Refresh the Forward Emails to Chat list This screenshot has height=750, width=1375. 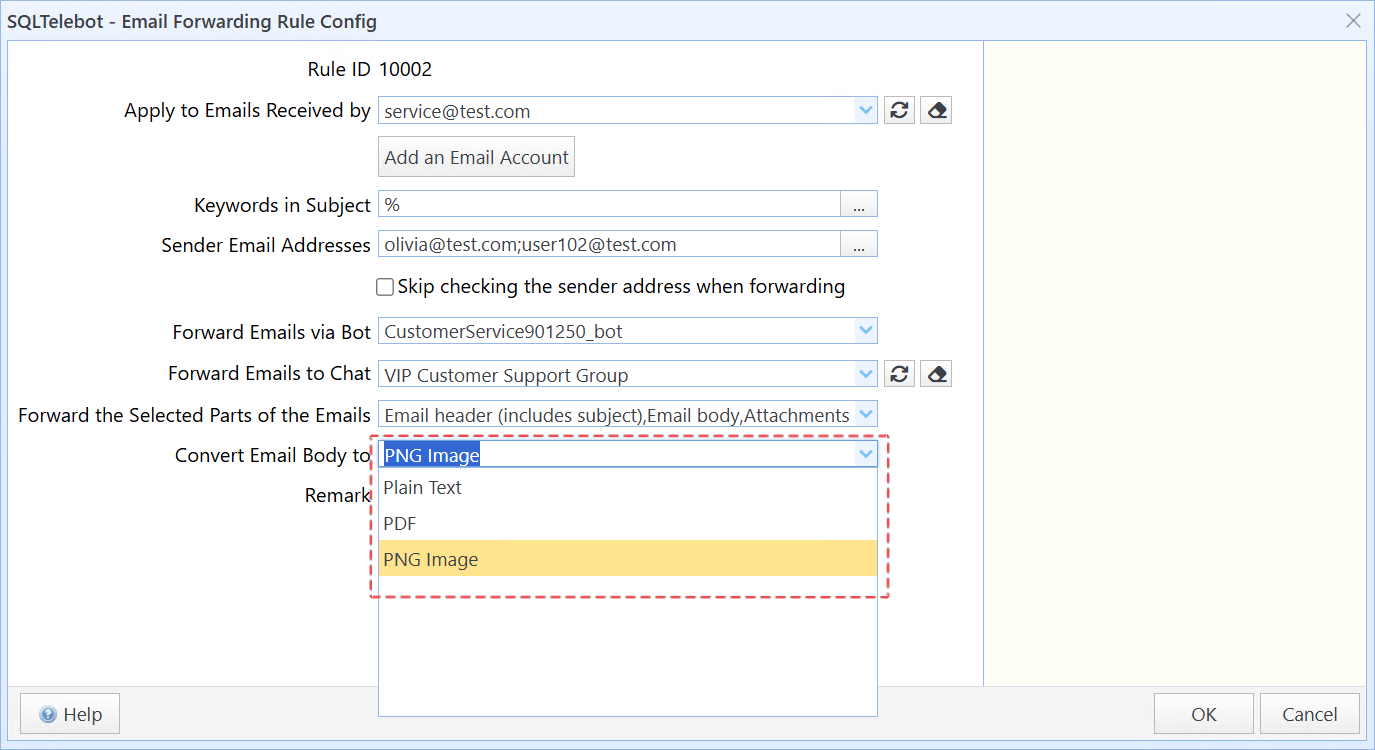899,375
